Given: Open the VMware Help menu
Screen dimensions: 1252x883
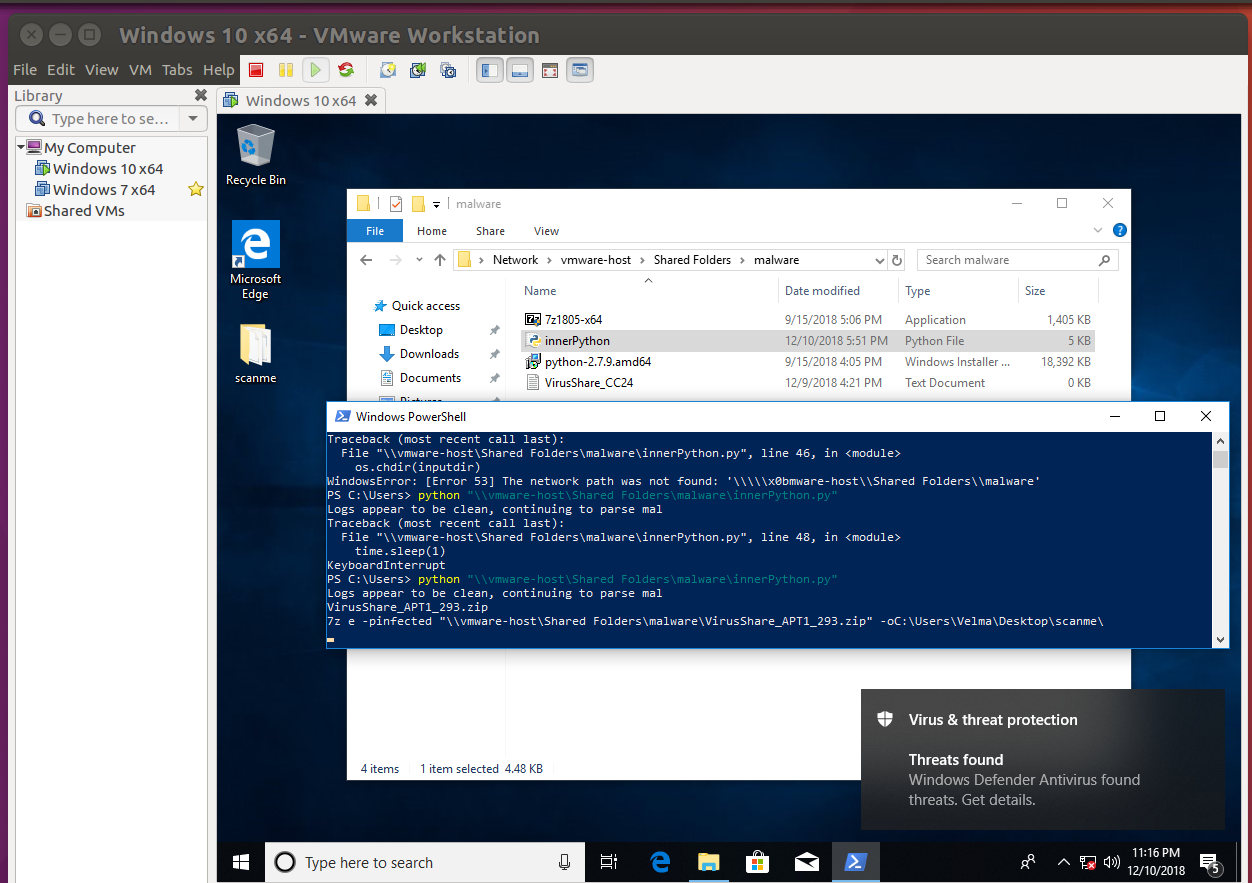Looking at the screenshot, I should pyautogui.click(x=219, y=70).
